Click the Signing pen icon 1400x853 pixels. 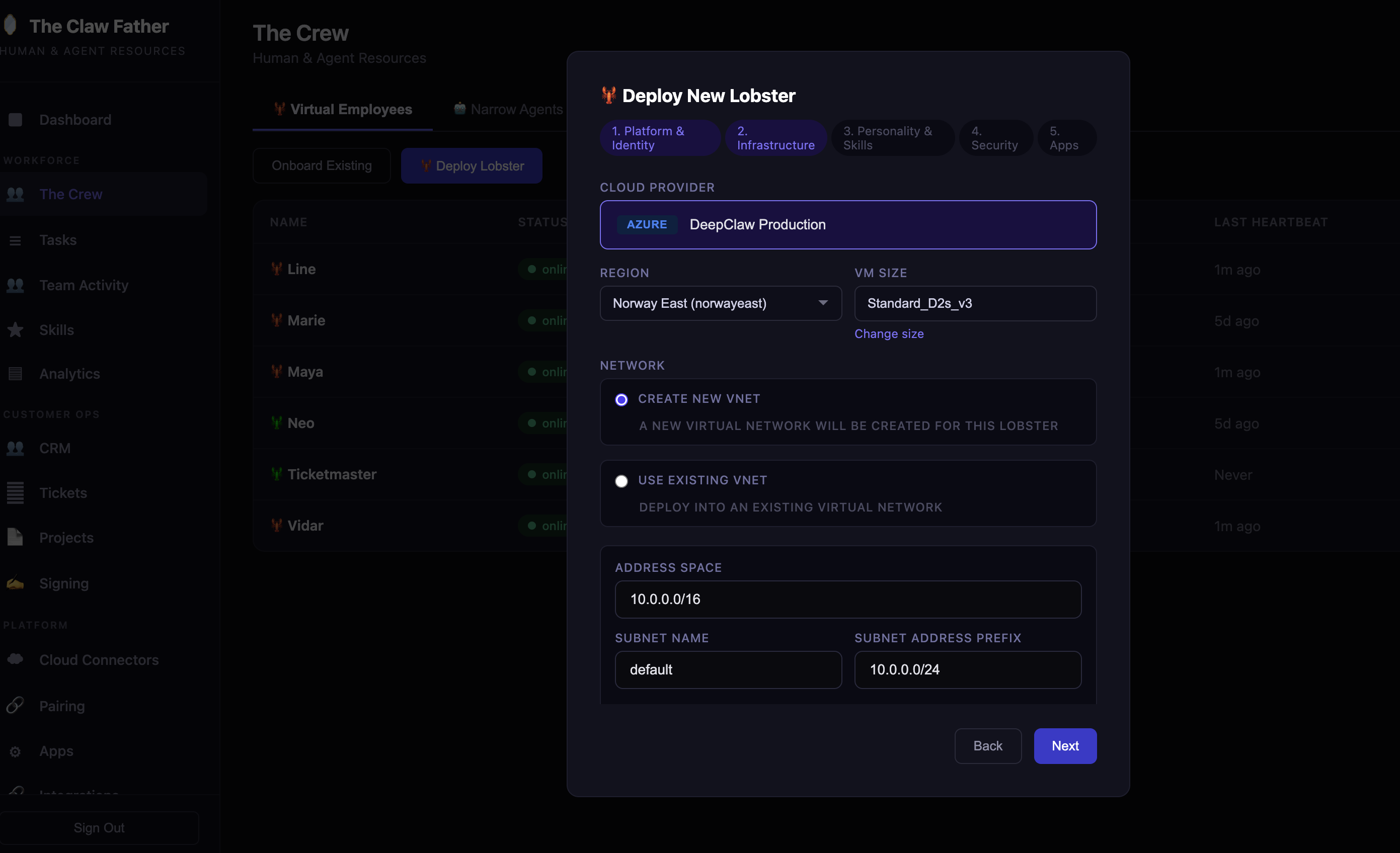pyautogui.click(x=15, y=583)
